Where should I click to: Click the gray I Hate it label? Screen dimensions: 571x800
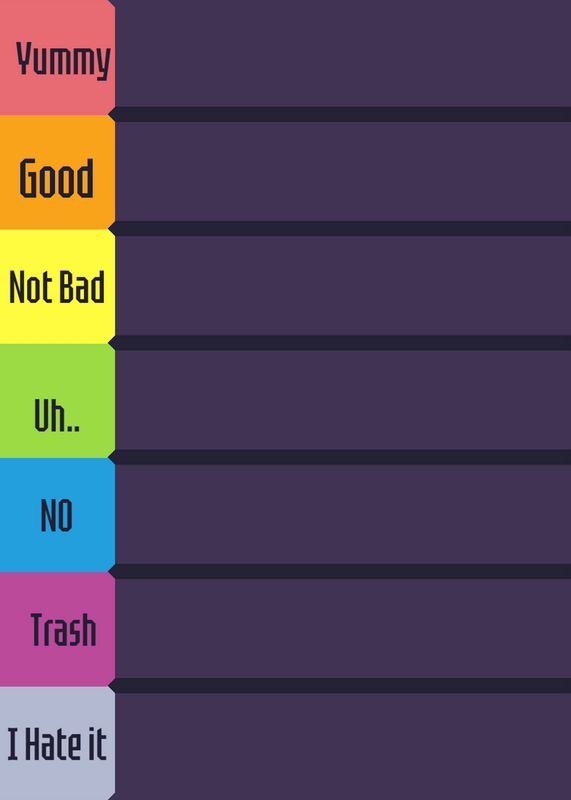tap(57, 743)
